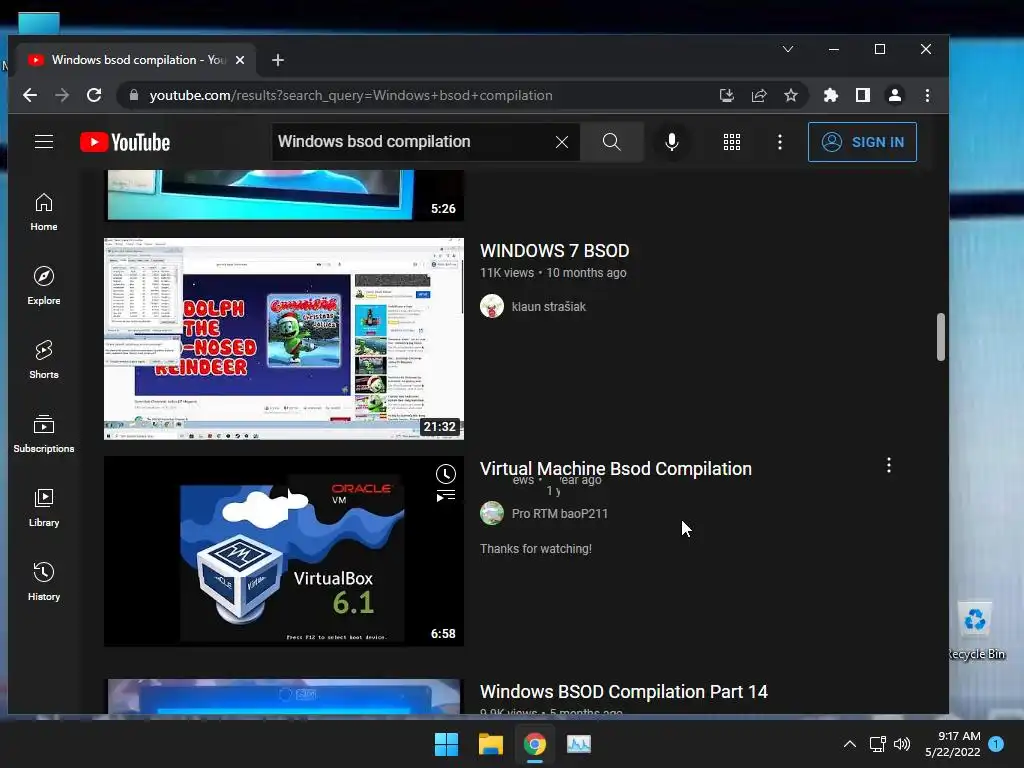Visit the klaun strašiak channel
This screenshot has width=1024, height=768.
(549, 306)
